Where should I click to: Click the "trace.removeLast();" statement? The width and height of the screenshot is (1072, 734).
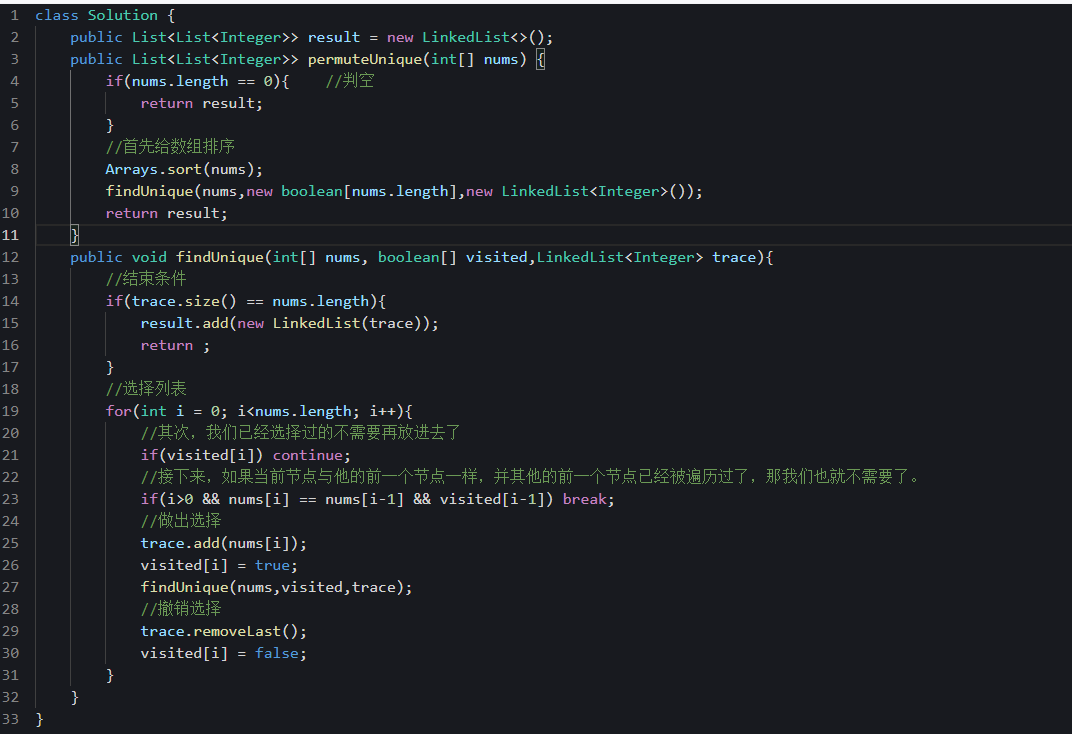[224, 631]
